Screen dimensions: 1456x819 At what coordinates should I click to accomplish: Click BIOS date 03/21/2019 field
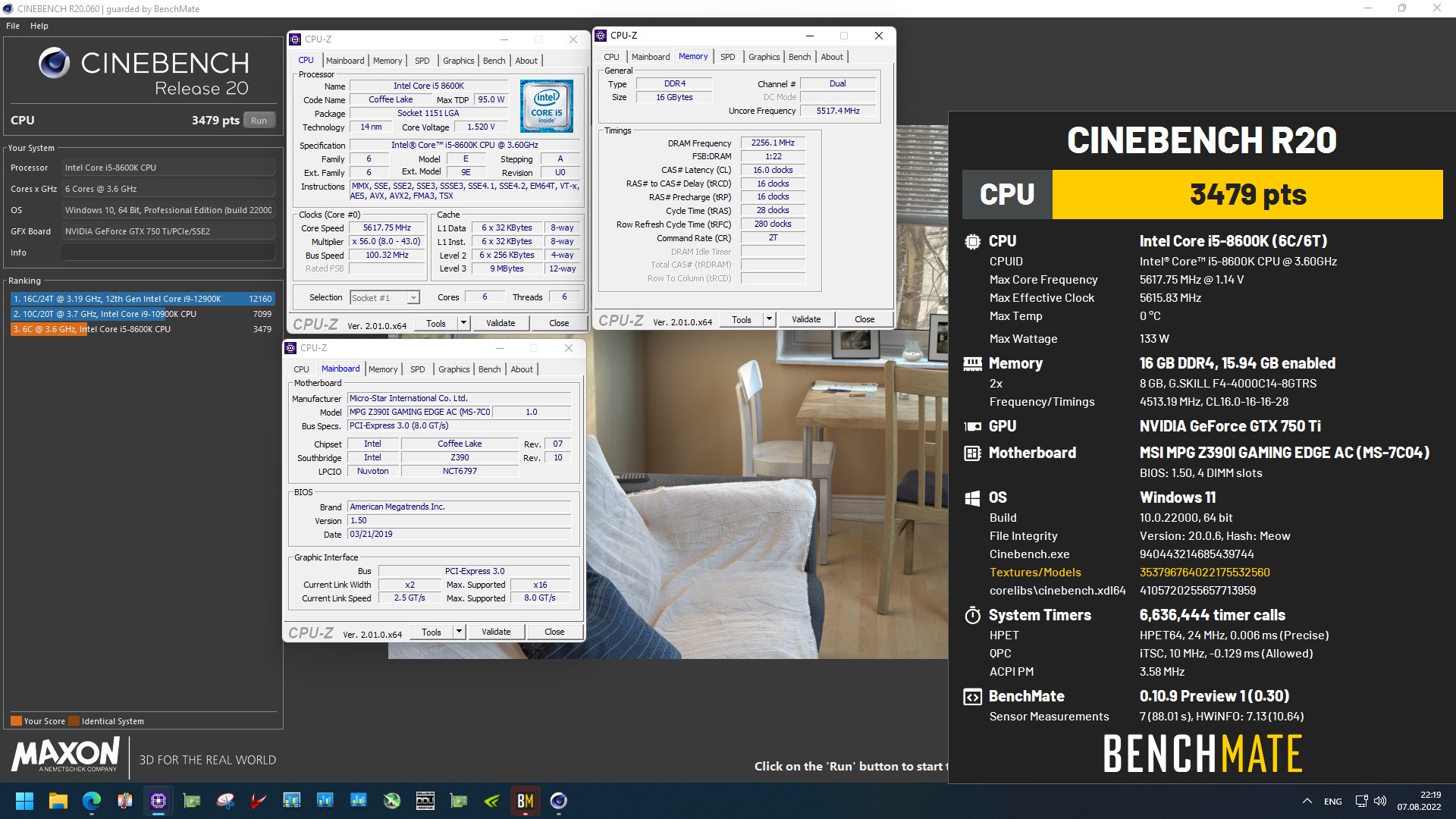(x=459, y=534)
